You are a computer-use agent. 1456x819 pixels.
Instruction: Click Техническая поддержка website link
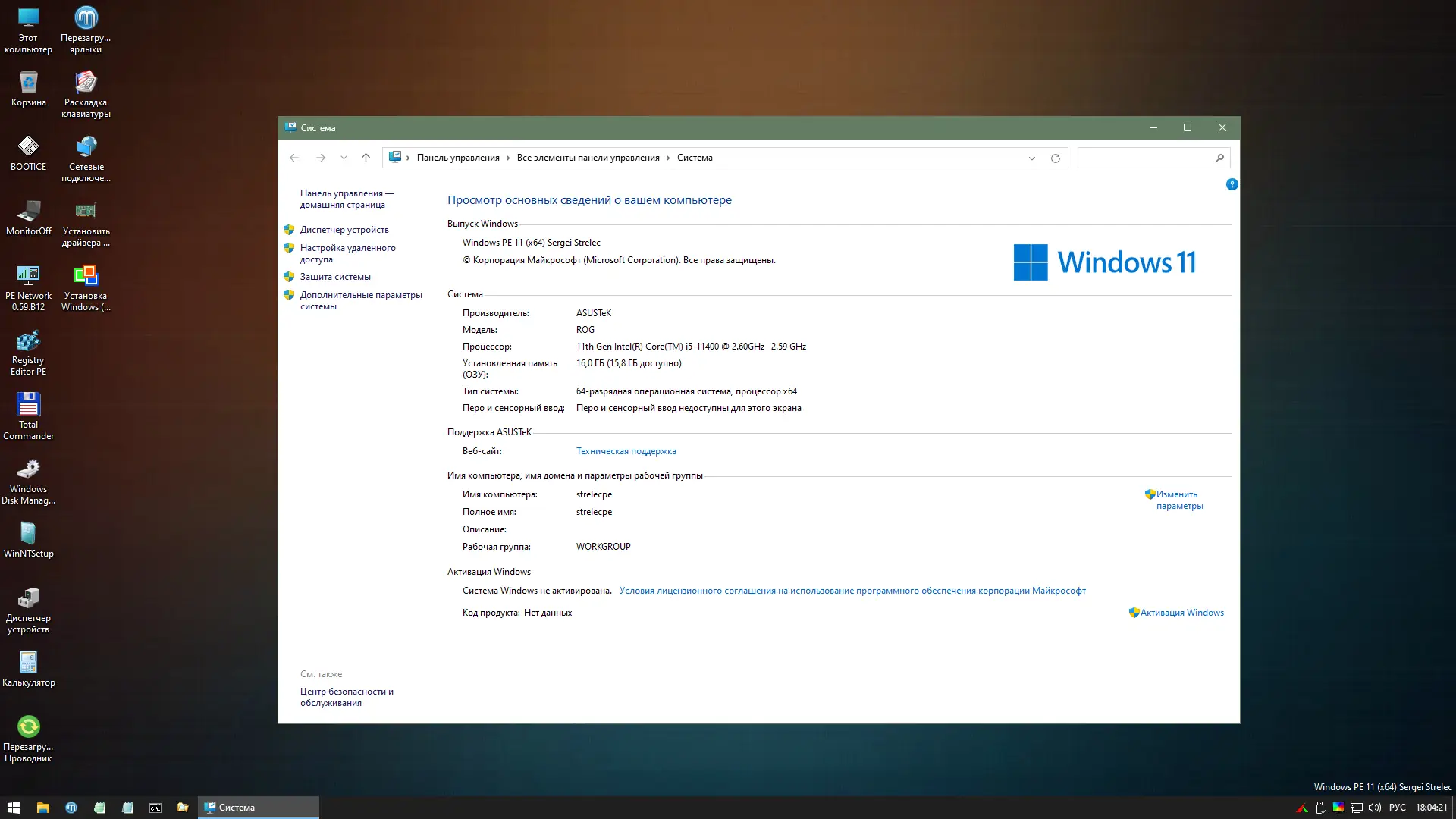click(x=626, y=451)
